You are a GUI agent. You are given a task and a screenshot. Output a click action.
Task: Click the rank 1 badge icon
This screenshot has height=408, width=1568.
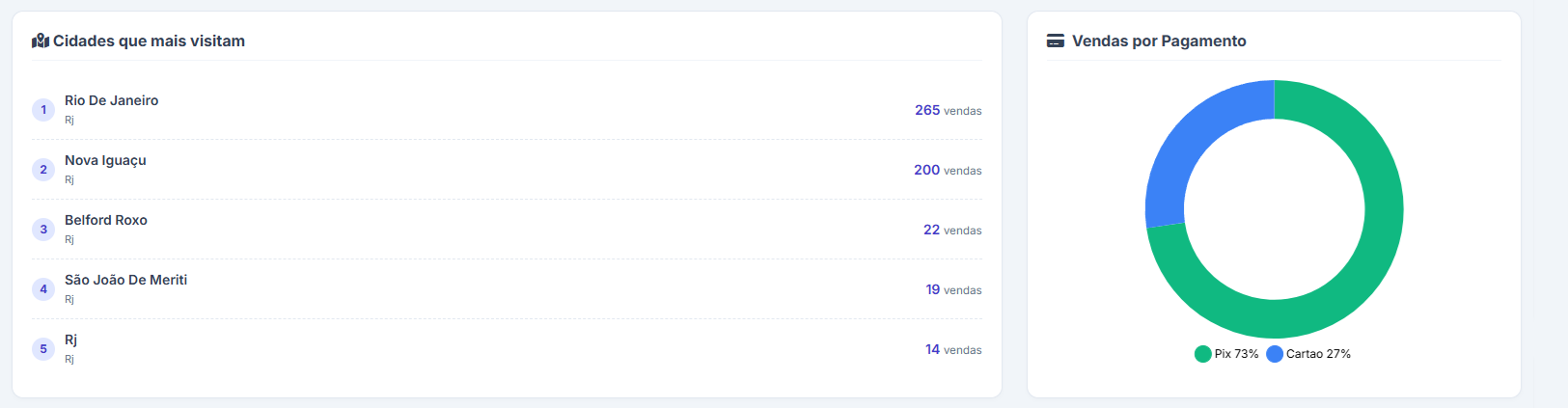(43, 110)
